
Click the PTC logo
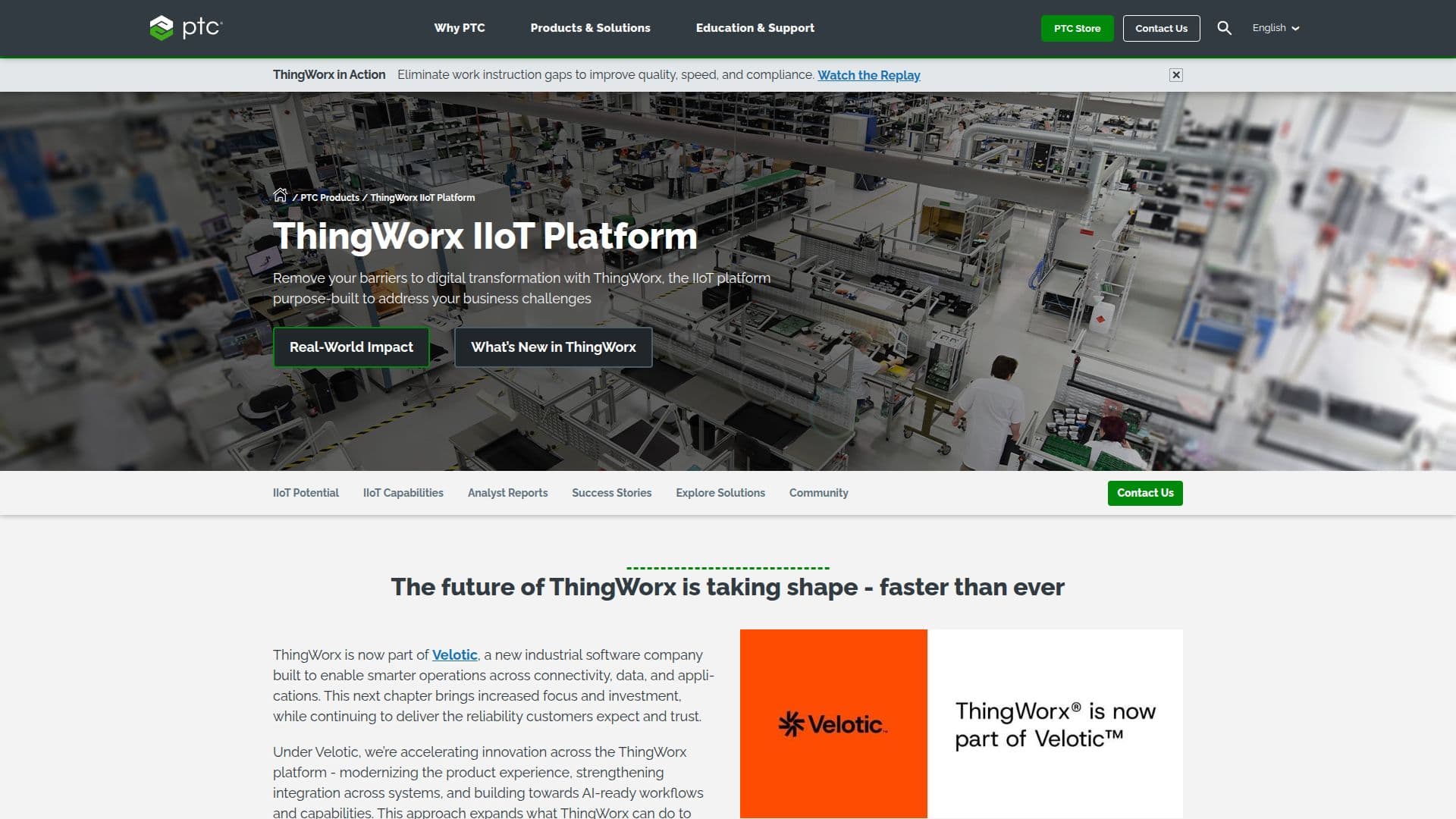pos(186,28)
